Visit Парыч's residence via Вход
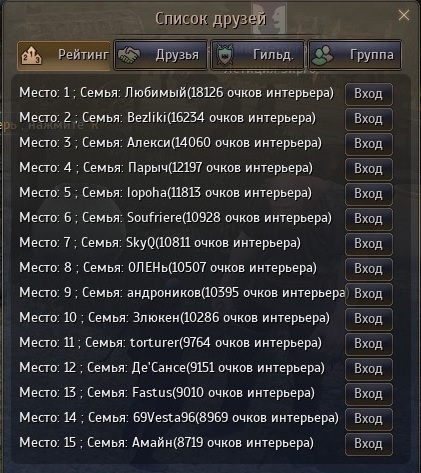Screen dimensions: 421x473 pos(369,169)
